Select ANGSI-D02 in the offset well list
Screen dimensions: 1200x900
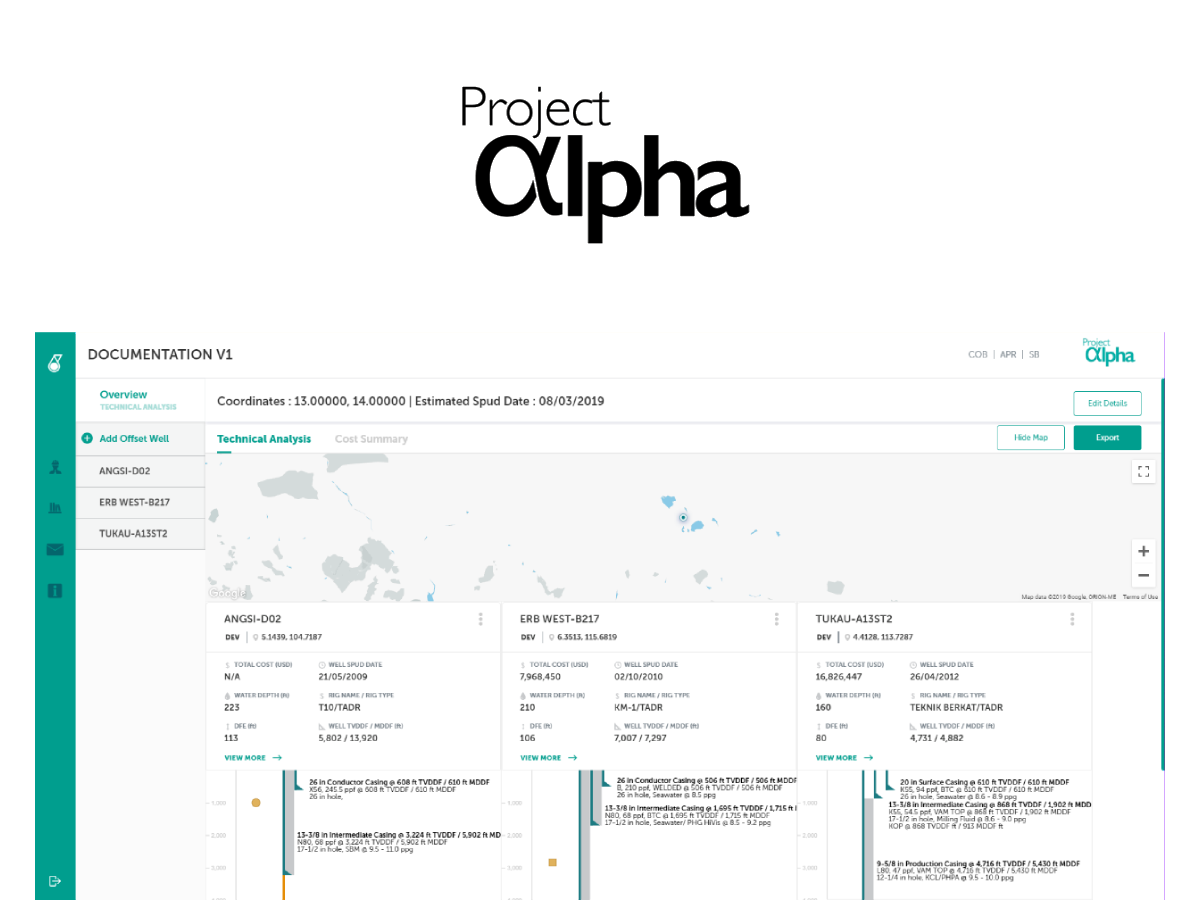coord(140,470)
